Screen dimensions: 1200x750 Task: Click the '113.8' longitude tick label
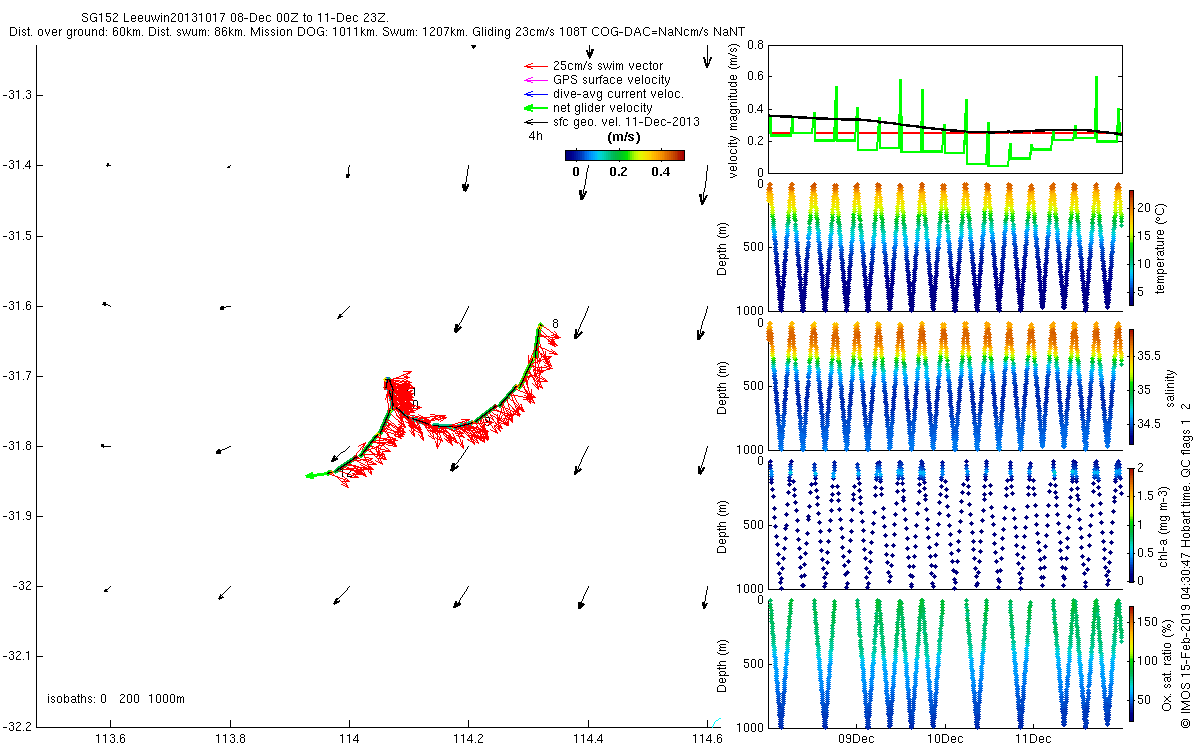tap(230, 739)
